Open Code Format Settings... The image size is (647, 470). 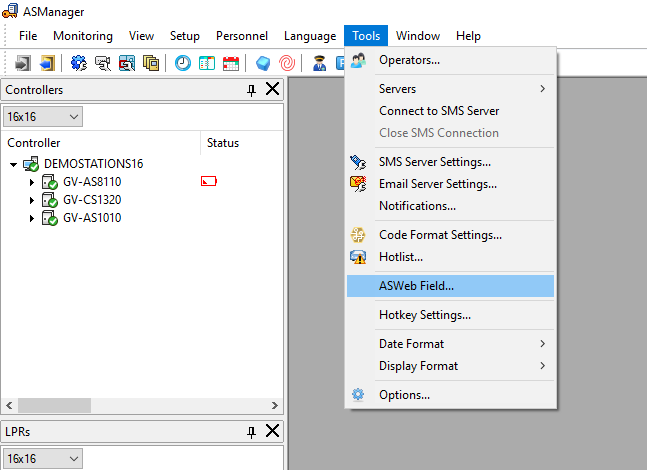[x=450, y=235]
